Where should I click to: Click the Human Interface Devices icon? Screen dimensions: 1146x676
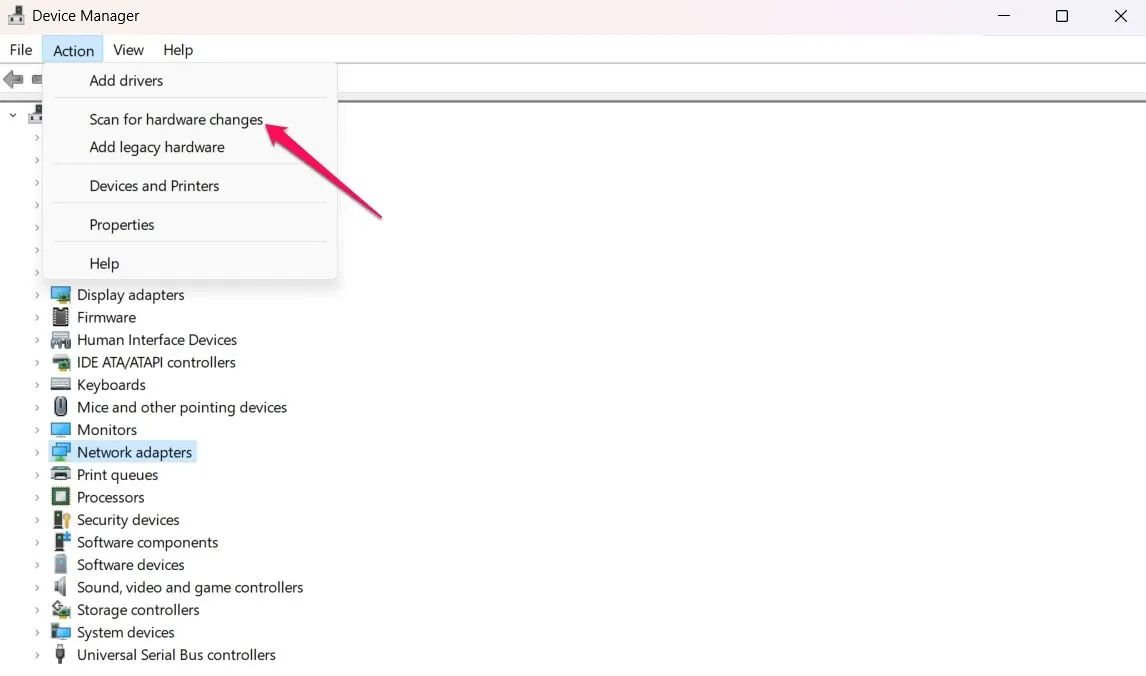coord(61,340)
